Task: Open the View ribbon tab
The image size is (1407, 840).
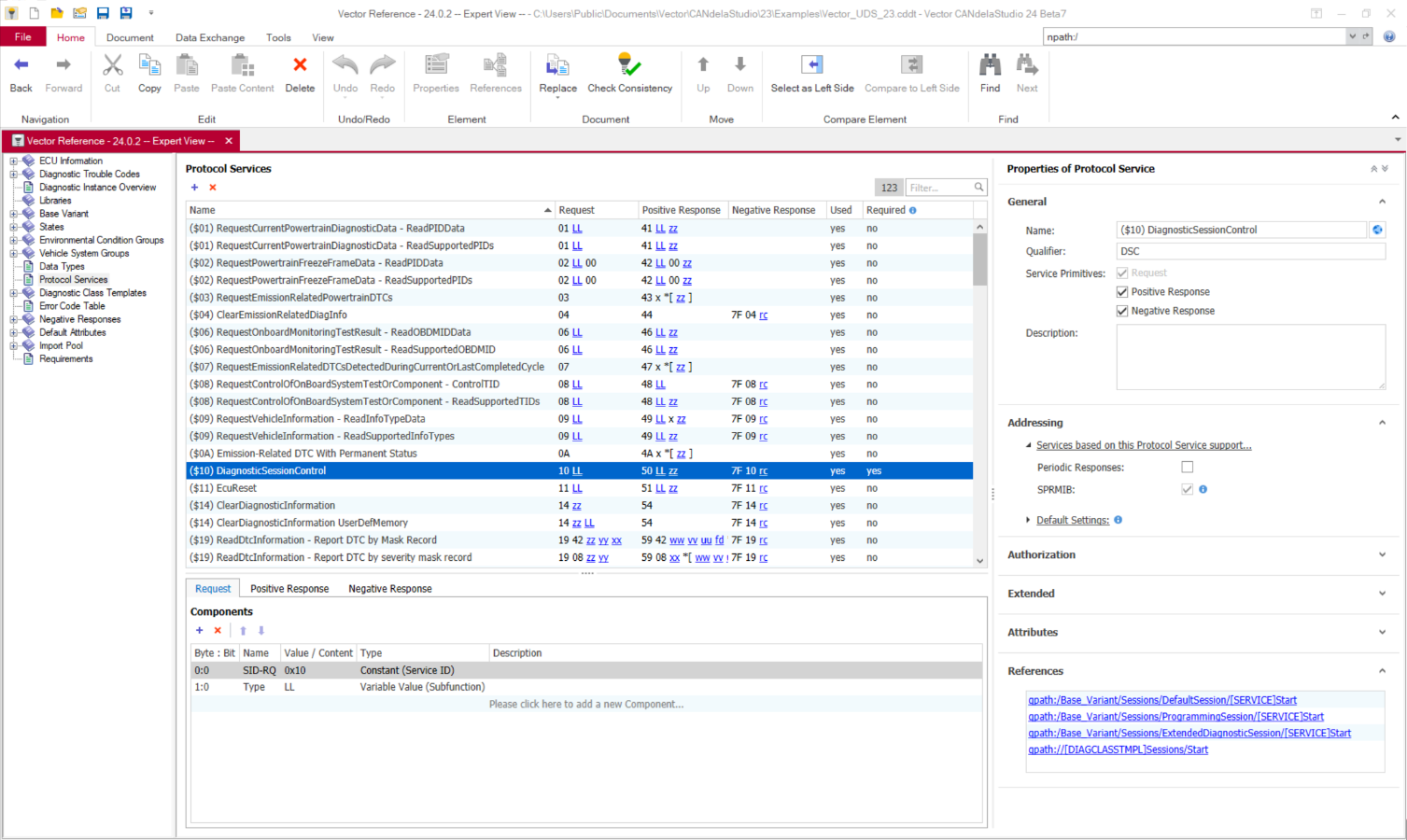Action: [x=323, y=38]
